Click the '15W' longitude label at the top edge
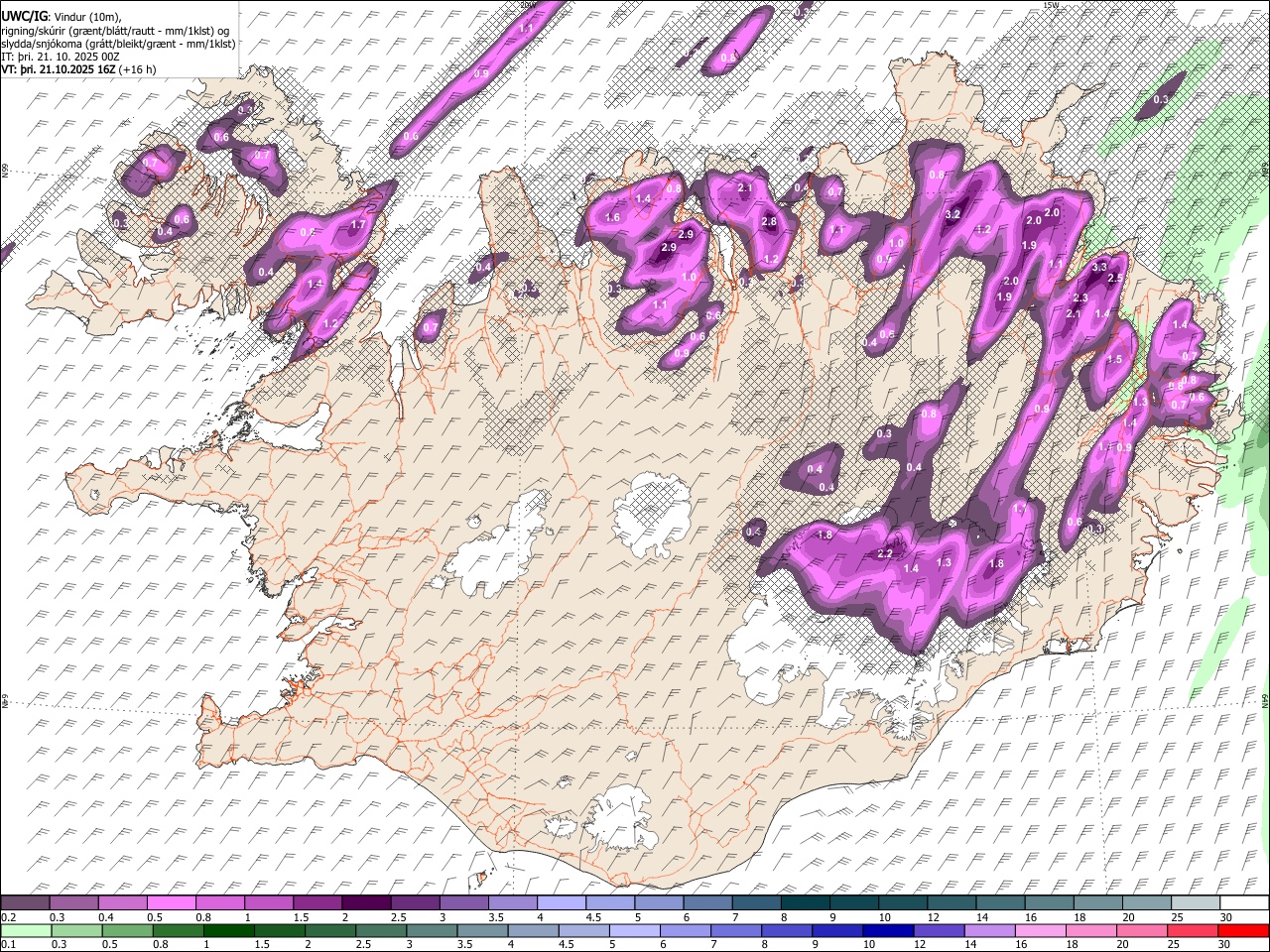1270x952 pixels. [1052, 5]
